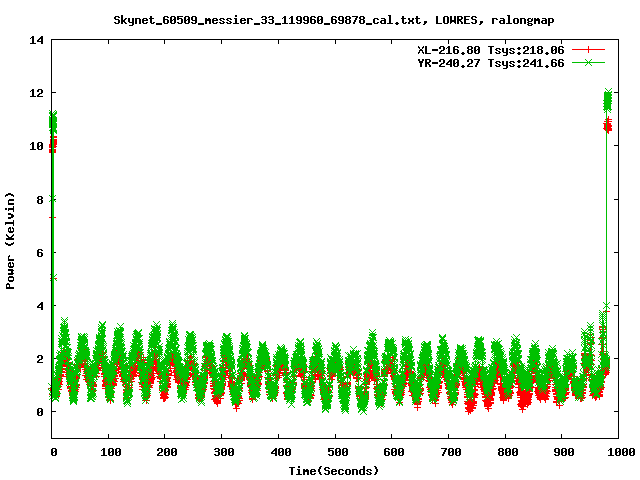The height and width of the screenshot is (480, 640).
Task: Click the x-axis tick label 900
Action: click(564, 452)
